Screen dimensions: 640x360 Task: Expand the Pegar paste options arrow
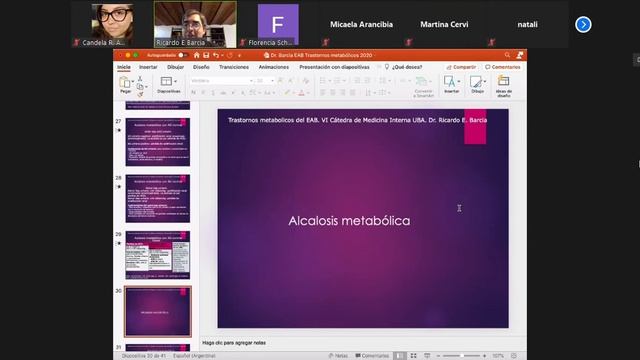click(133, 82)
